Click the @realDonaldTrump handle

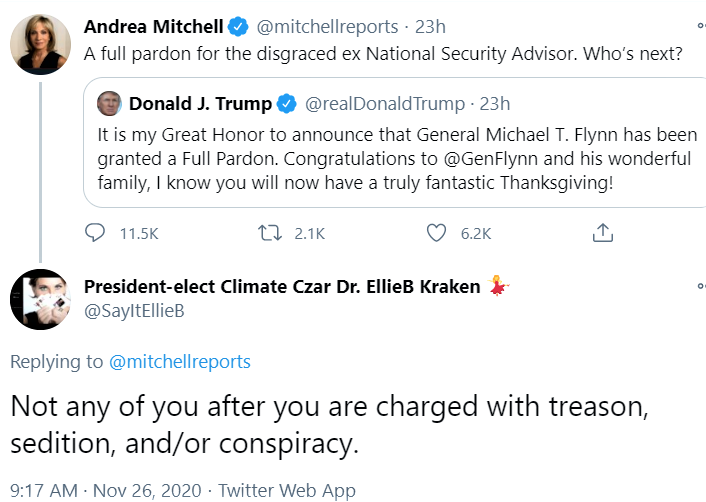pos(385,103)
